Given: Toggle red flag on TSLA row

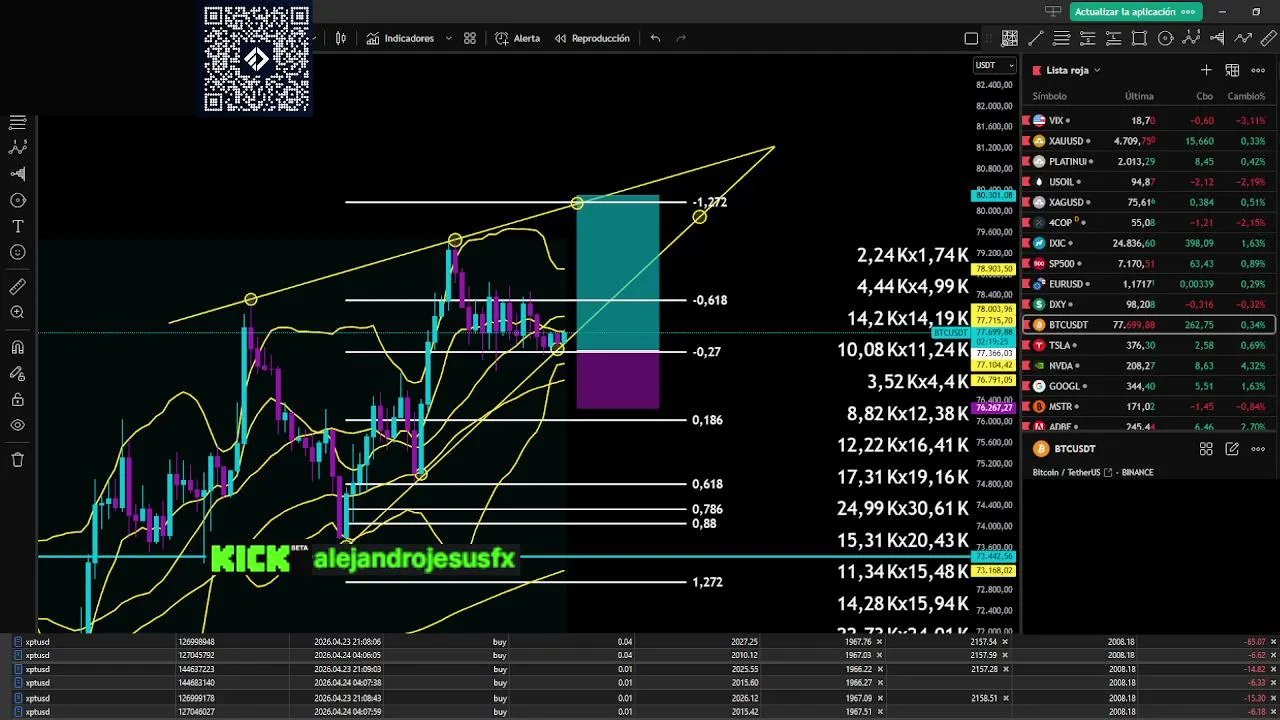Looking at the screenshot, I should 1026,345.
